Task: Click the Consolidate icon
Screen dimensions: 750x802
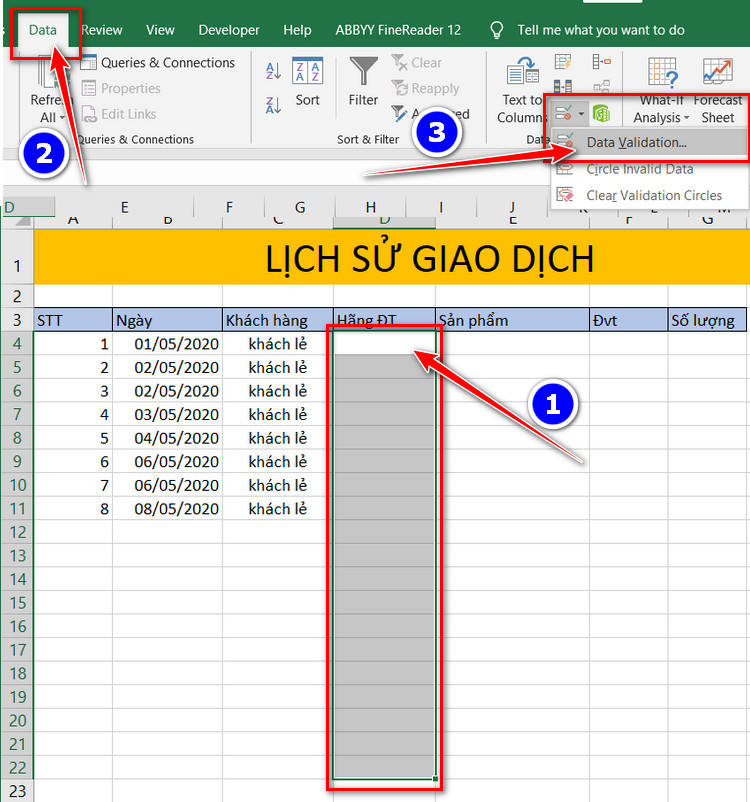Action: (x=602, y=62)
